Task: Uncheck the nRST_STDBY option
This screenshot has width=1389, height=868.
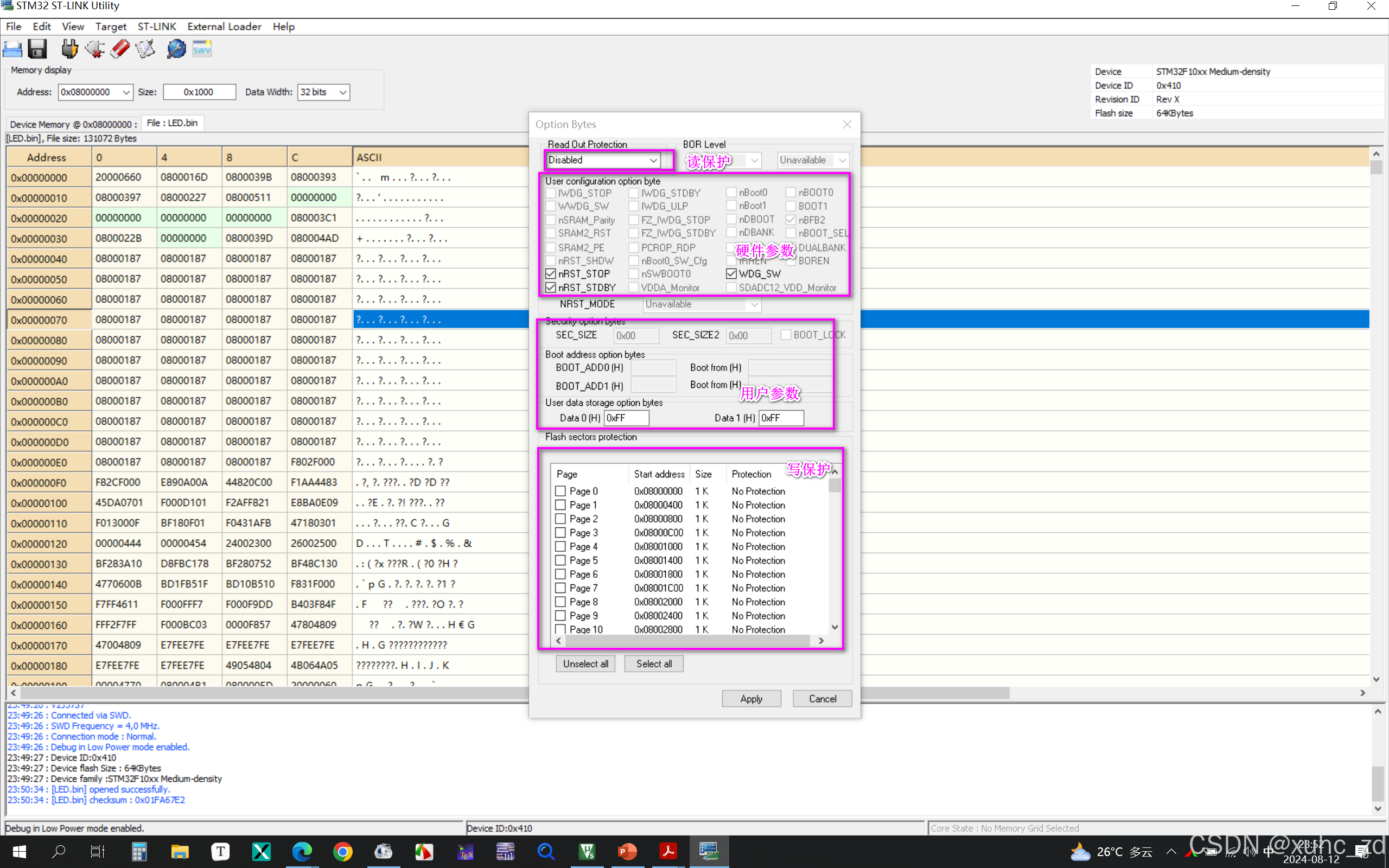Action: (551, 288)
